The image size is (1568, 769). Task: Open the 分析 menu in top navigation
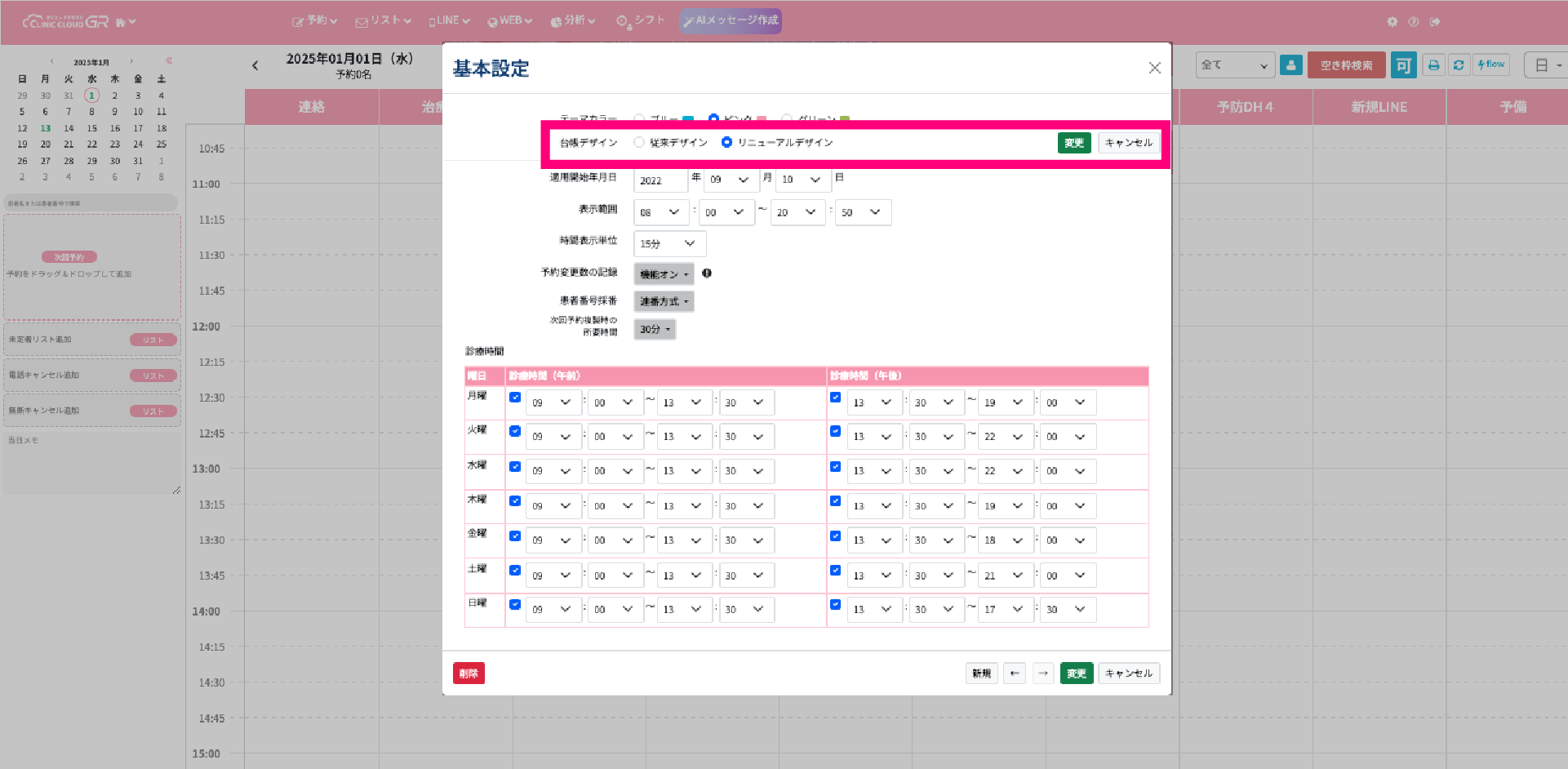click(573, 21)
